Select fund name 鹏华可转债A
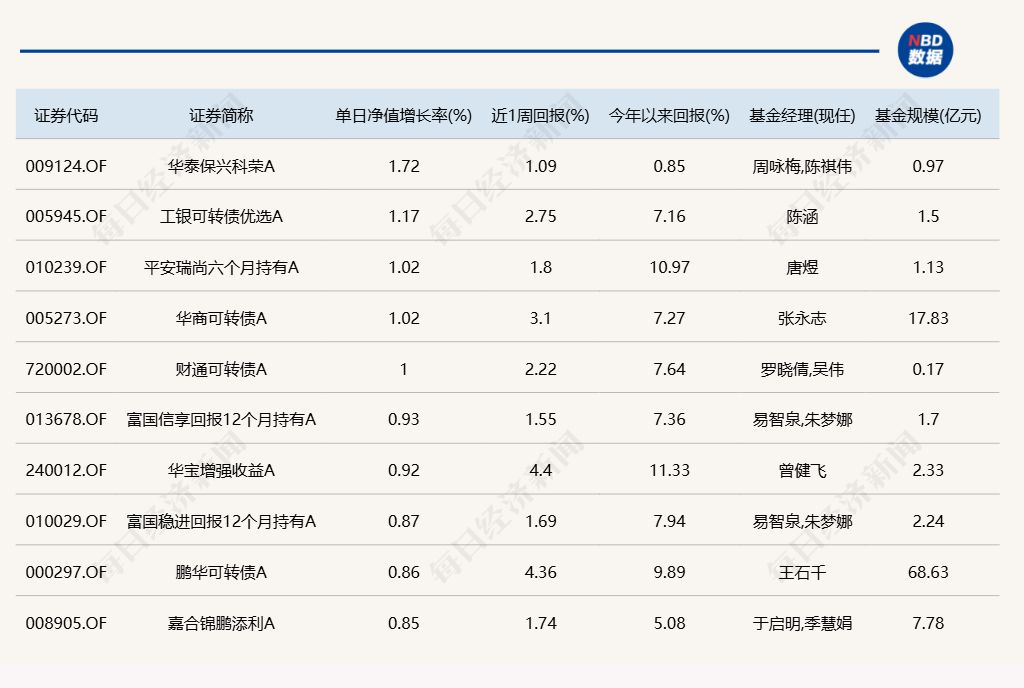The image size is (1024, 688). pos(221,572)
